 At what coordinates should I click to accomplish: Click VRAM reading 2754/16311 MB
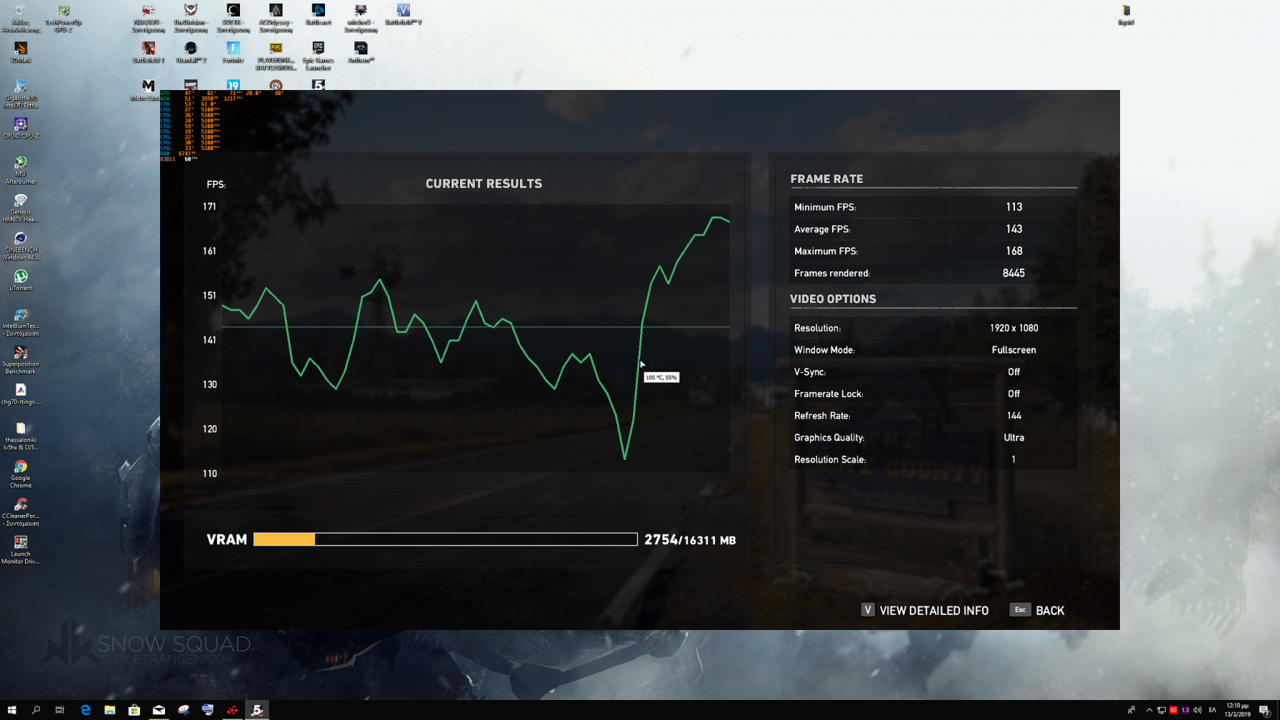690,540
